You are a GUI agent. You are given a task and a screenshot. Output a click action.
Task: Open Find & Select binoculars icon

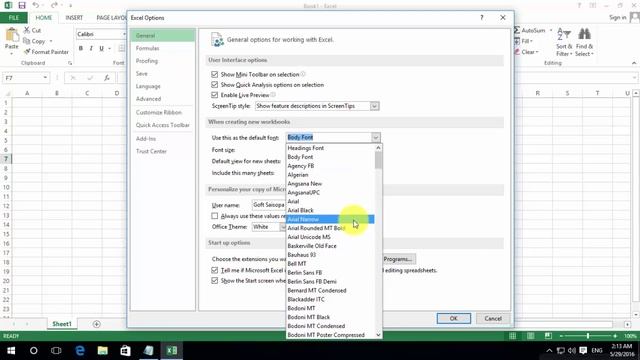pos(584,34)
